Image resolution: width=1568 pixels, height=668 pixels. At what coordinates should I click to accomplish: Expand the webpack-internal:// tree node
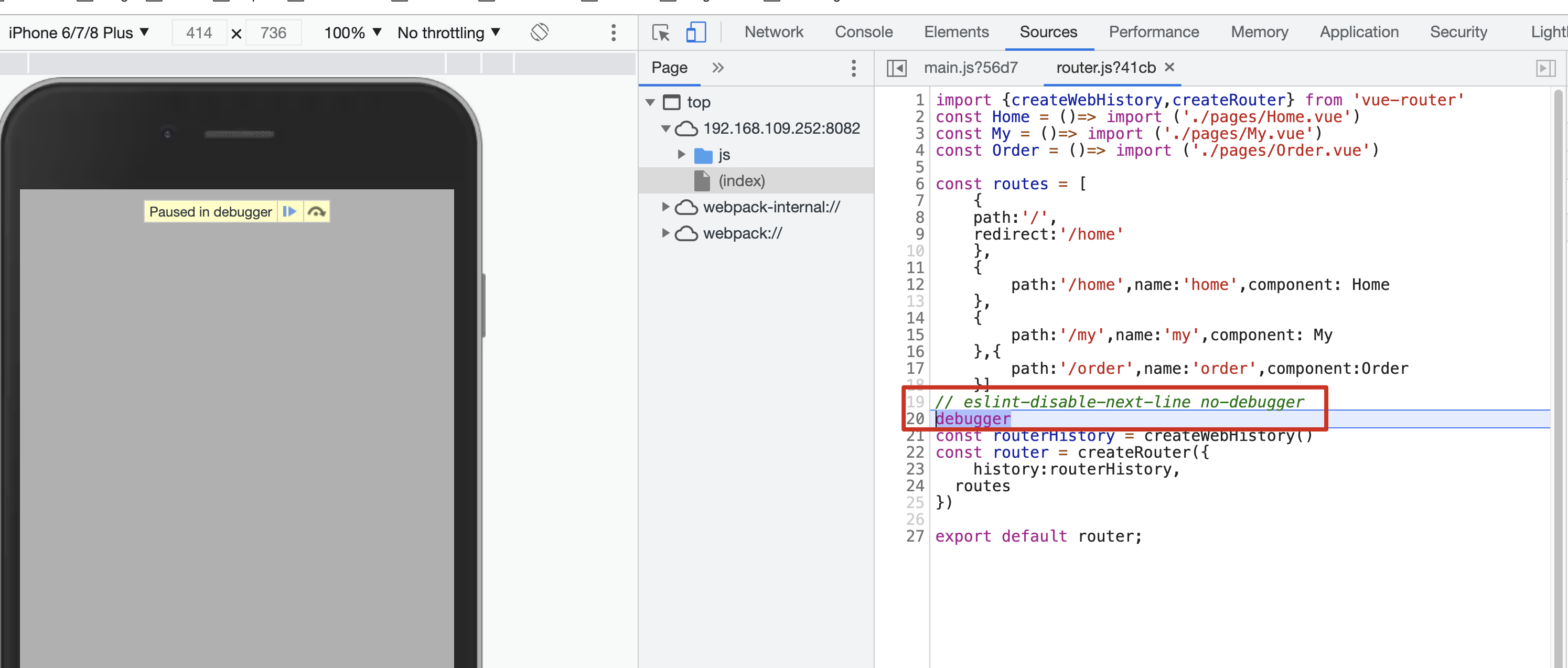tap(665, 207)
